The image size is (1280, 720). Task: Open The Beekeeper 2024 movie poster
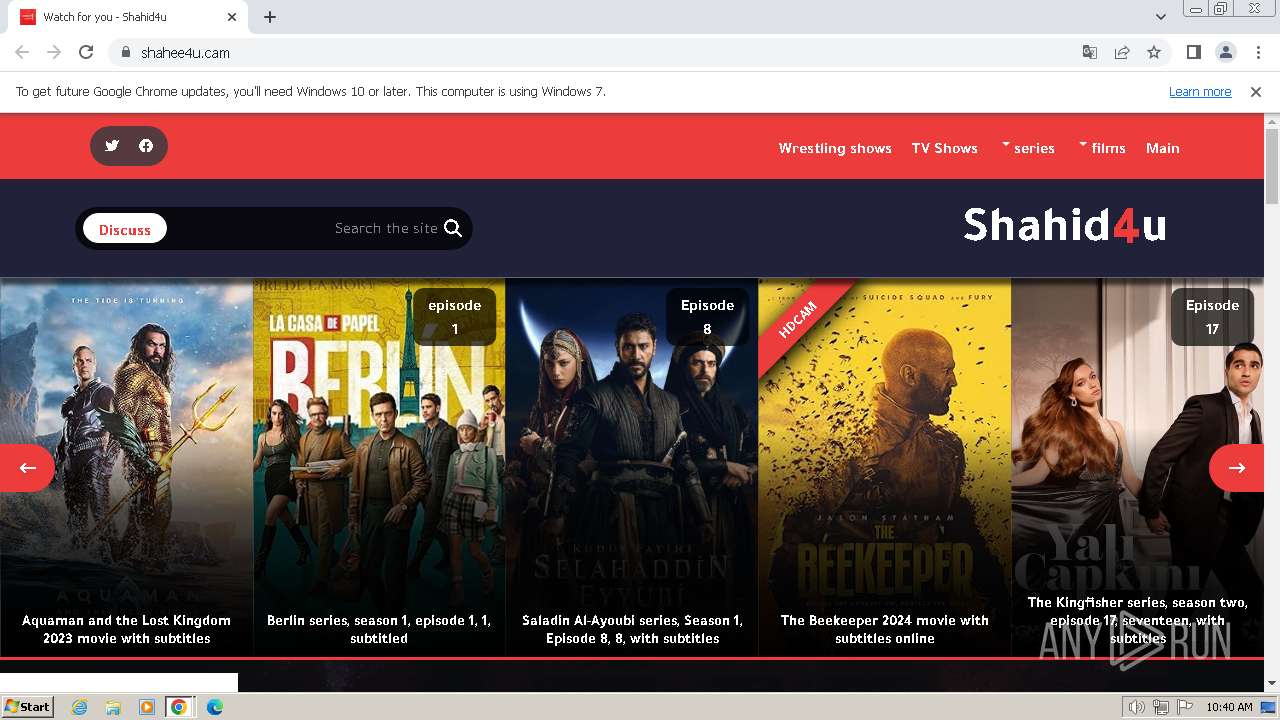point(885,467)
